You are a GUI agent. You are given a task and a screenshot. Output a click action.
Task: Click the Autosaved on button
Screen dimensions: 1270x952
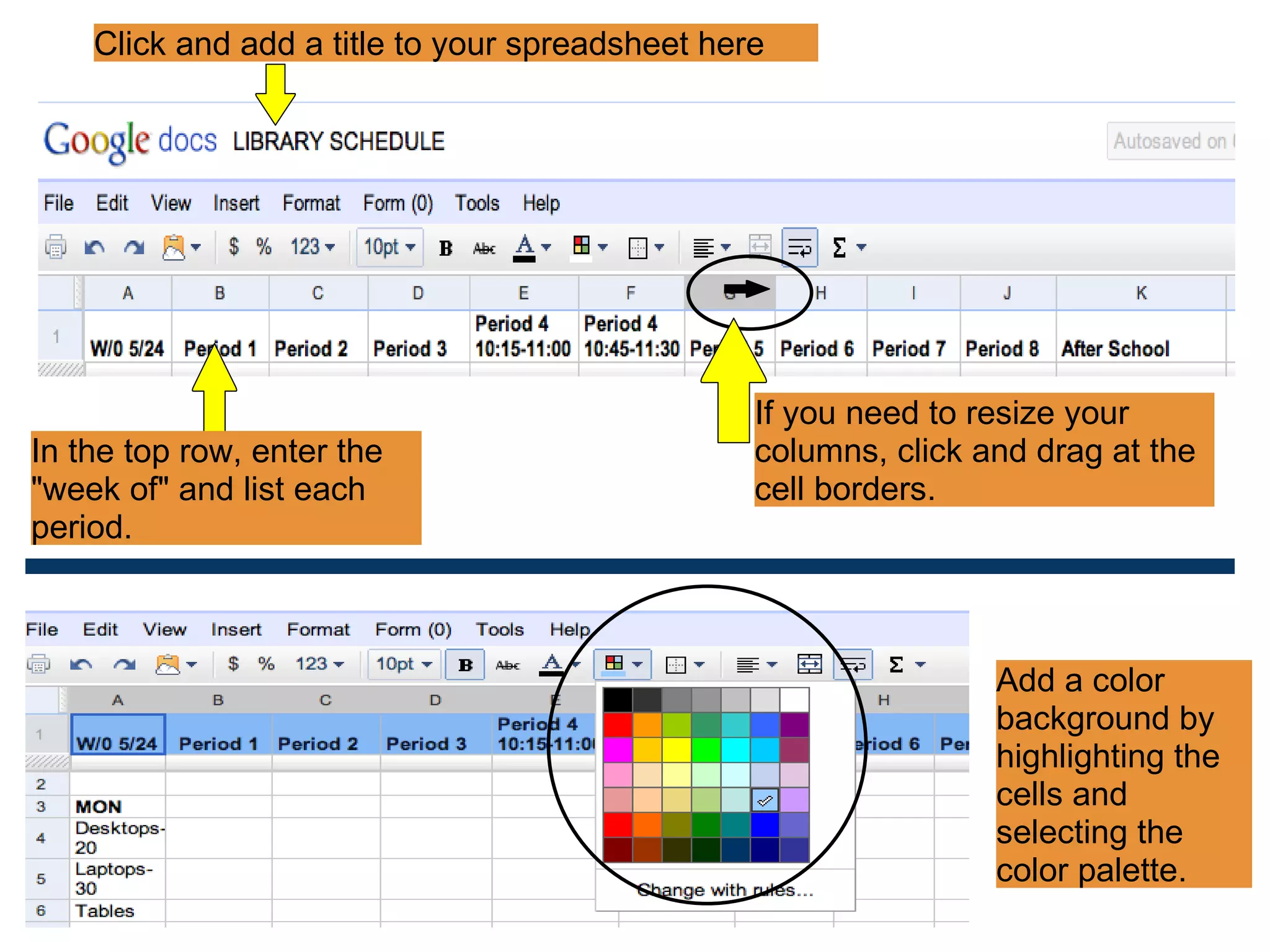pos(1171,141)
